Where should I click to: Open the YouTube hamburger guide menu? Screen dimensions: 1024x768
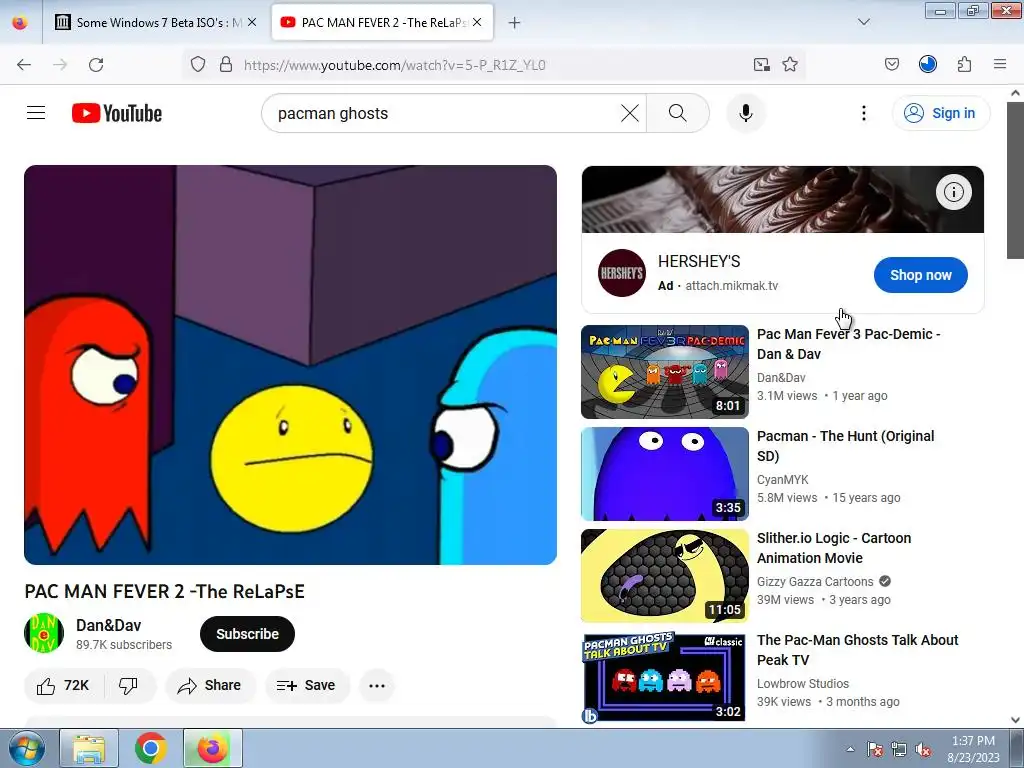(36, 113)
